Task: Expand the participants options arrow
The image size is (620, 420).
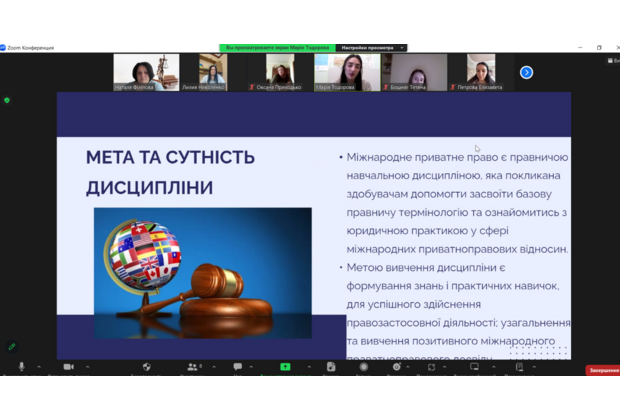Action: pos(215,367)
